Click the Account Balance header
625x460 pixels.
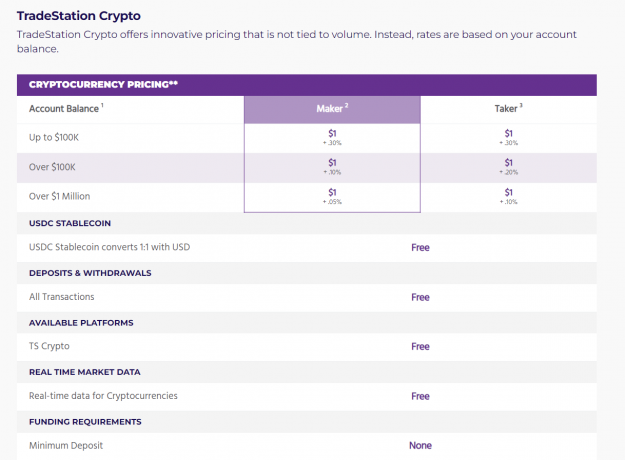(x=66, y=108)
